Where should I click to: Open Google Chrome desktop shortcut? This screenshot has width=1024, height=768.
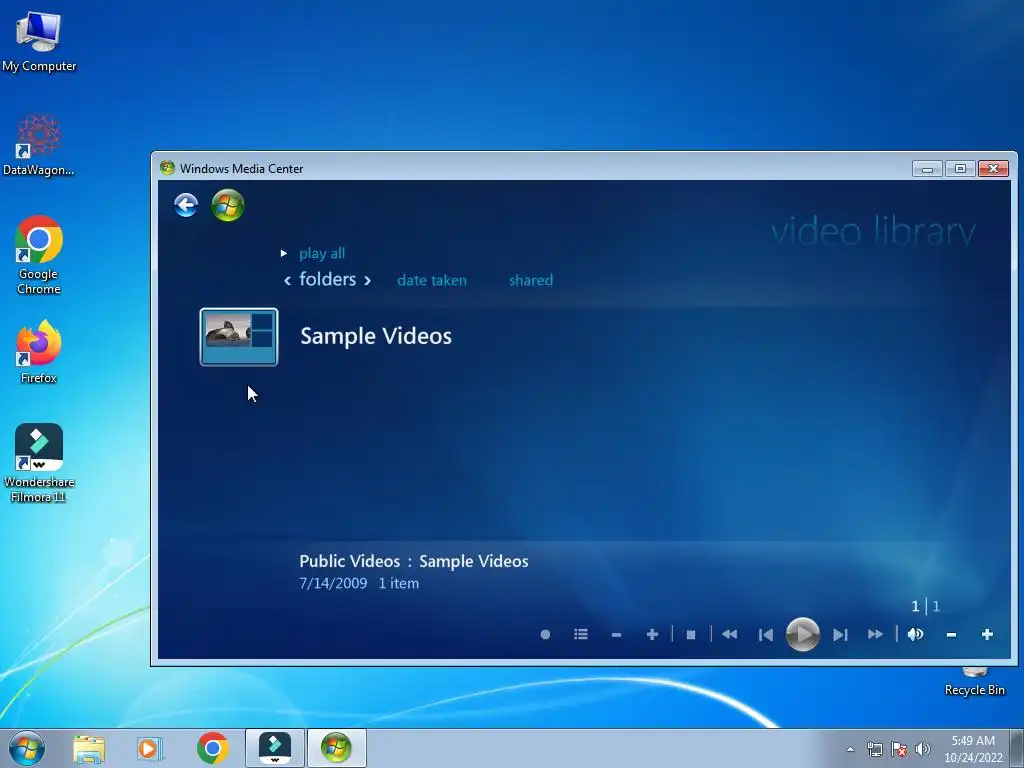pos(39,255)
